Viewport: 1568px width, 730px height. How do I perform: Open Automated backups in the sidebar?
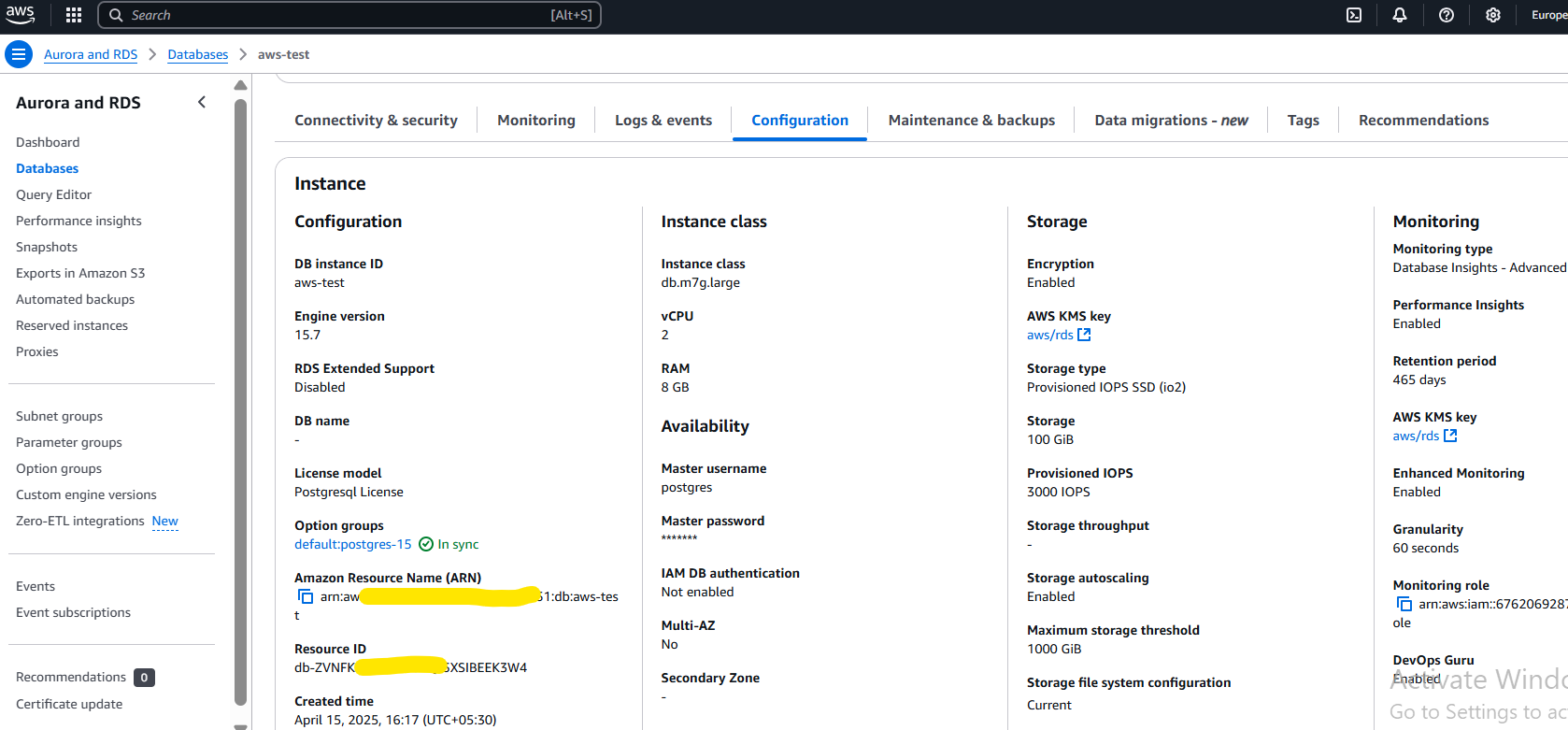[76, 299]
